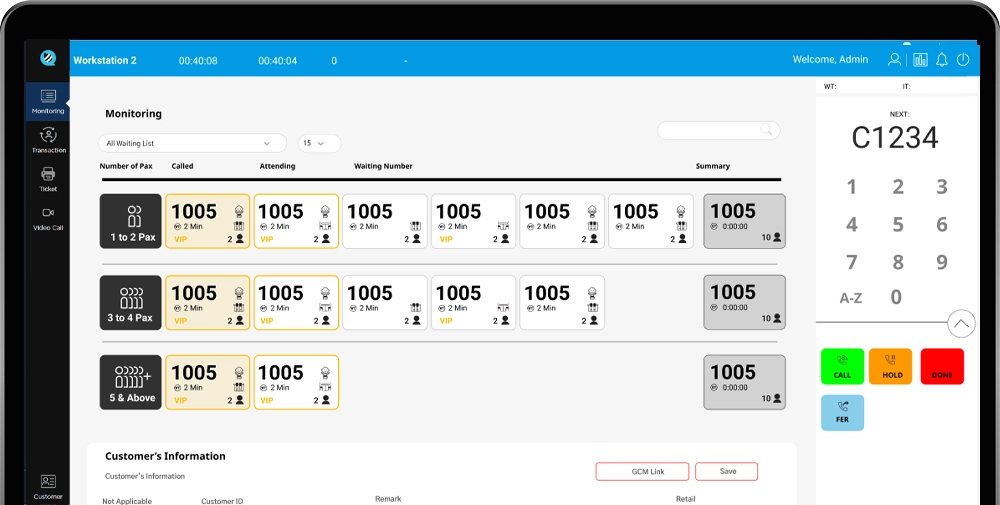Select the 5 & Above category tile
Image resolution: width=1000 pixels, height=505 pixels.
point(131,382)
